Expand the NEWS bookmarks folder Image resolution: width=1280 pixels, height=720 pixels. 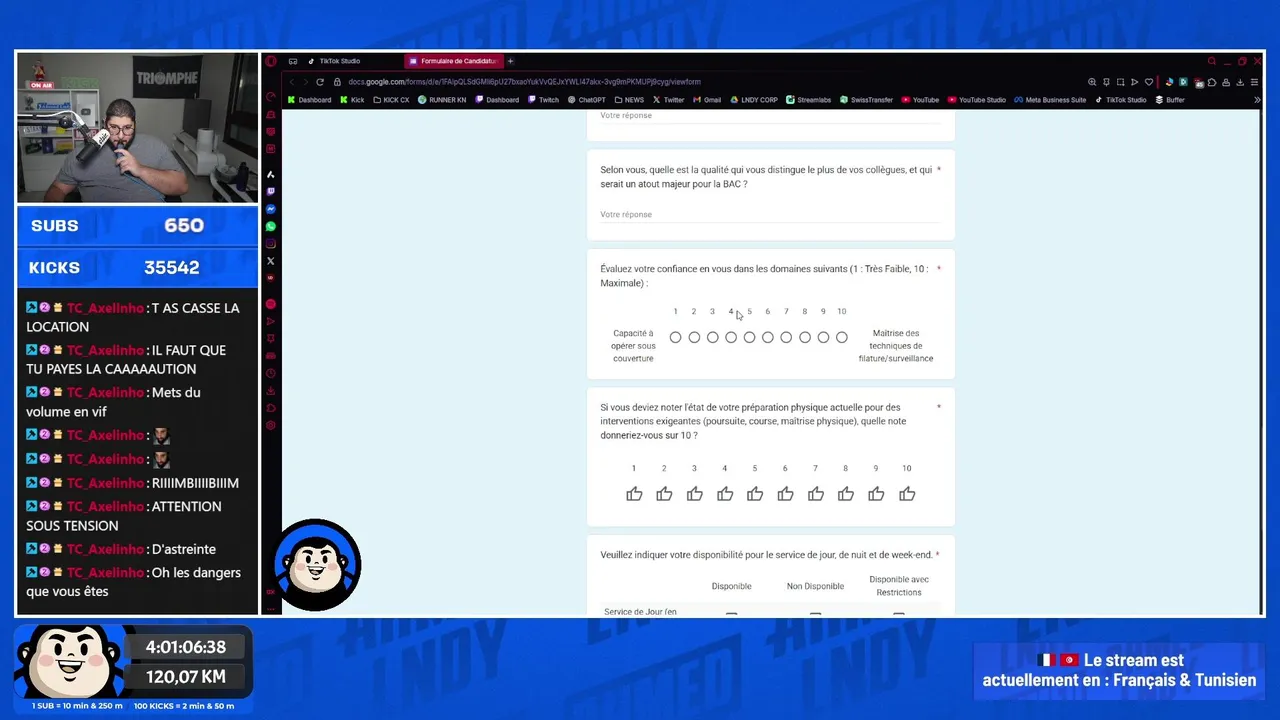pyautogui.click(x=629, y=100)
